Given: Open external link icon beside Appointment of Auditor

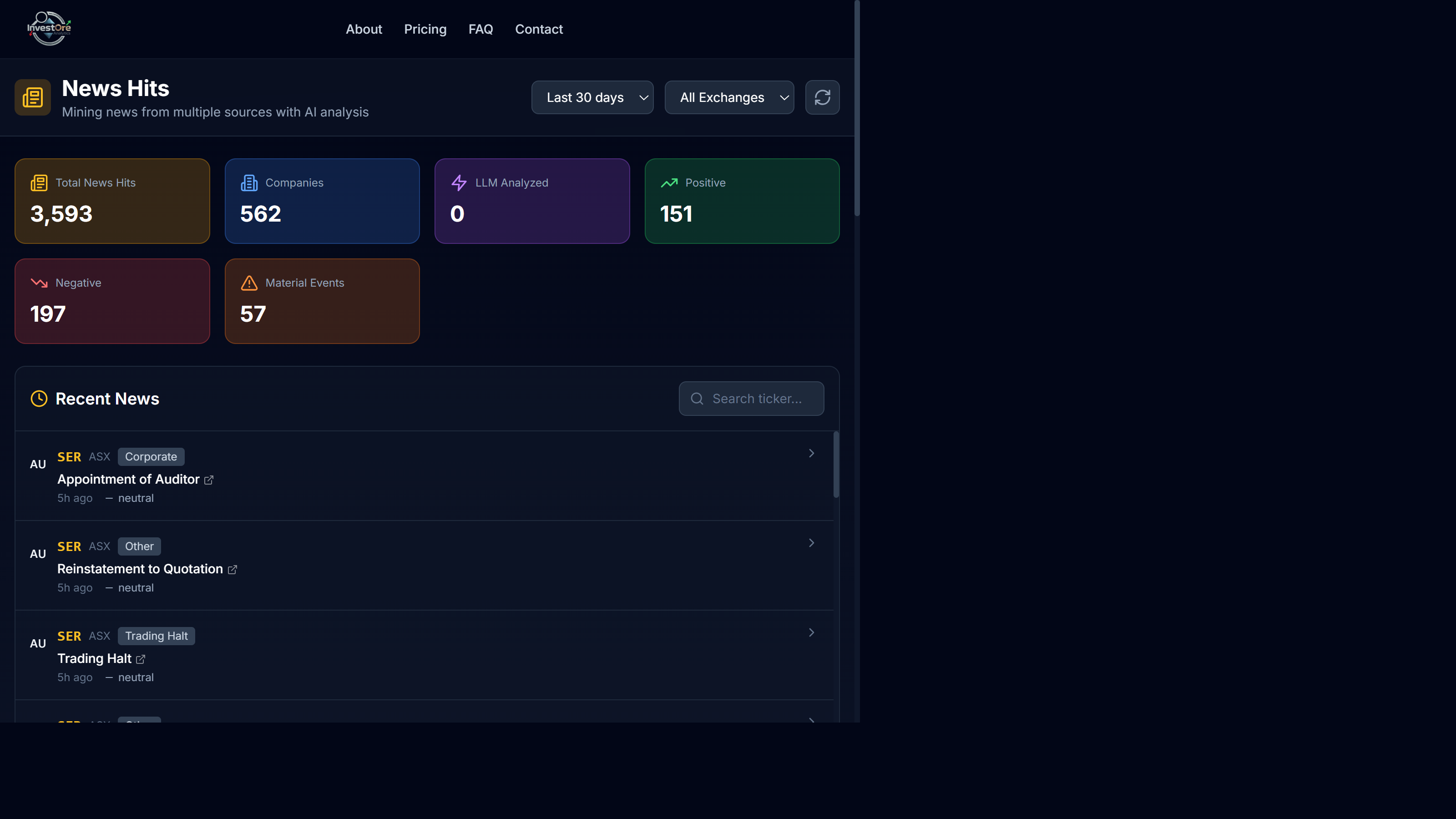Looking at the screenshot, I should coord(208,480).
